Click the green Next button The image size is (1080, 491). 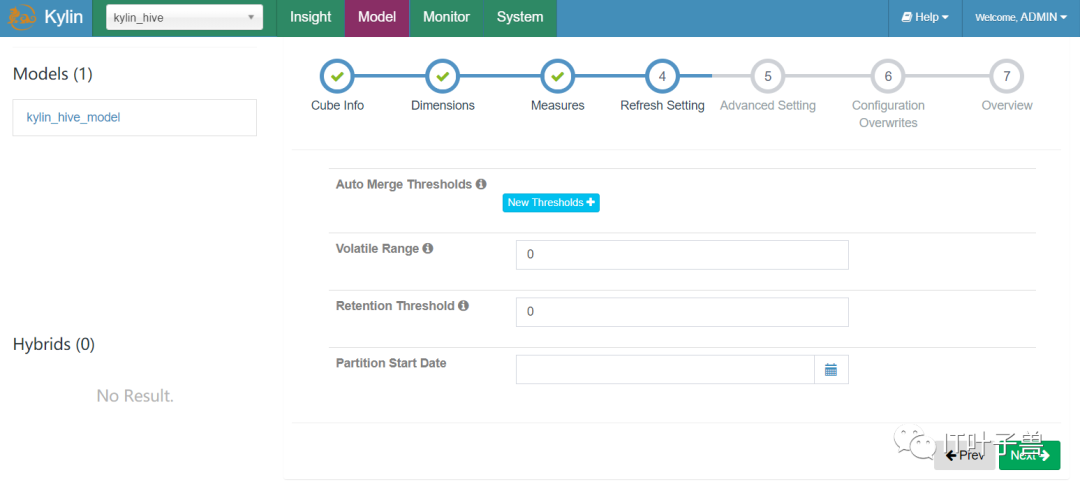point(1030,455)
